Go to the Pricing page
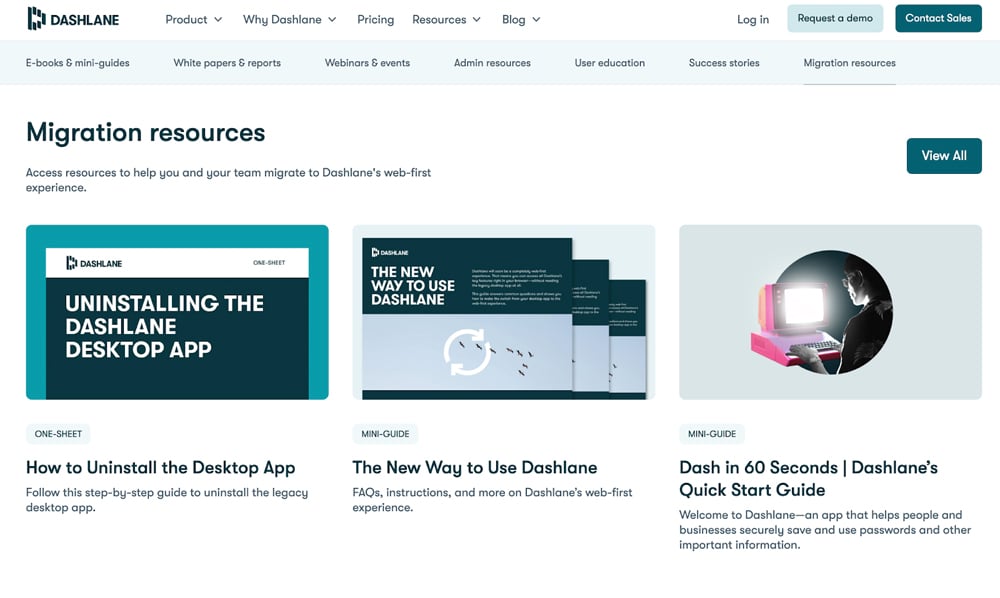1000x598 pixels. click(375, 19)
